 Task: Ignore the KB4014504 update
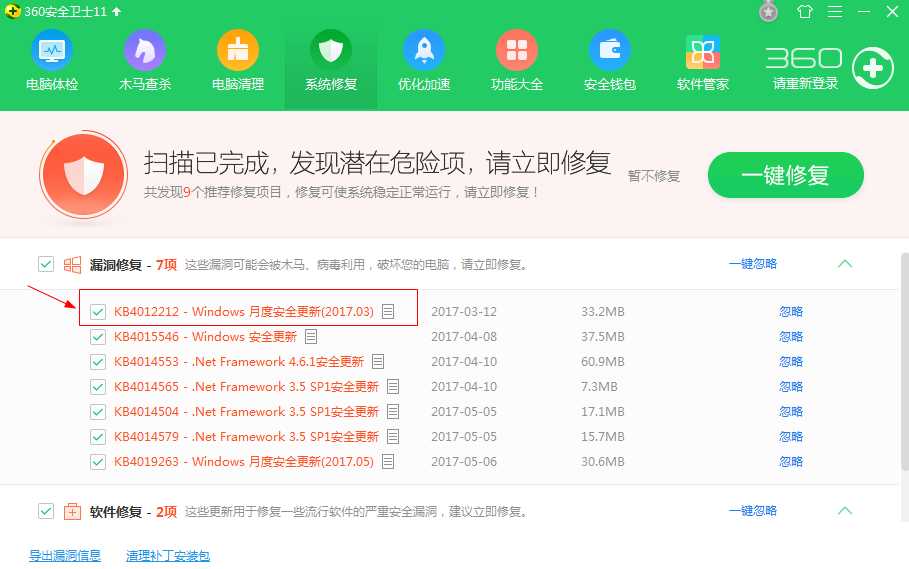[791, 411]
